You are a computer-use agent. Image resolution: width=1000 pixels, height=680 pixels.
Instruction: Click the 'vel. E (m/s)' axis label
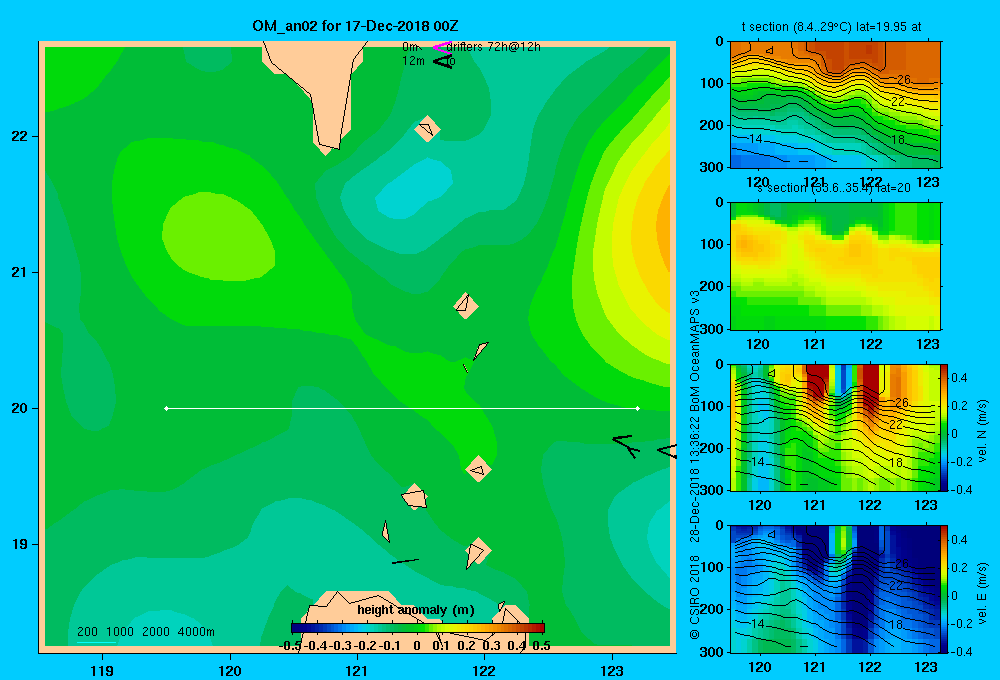point(982,592)
